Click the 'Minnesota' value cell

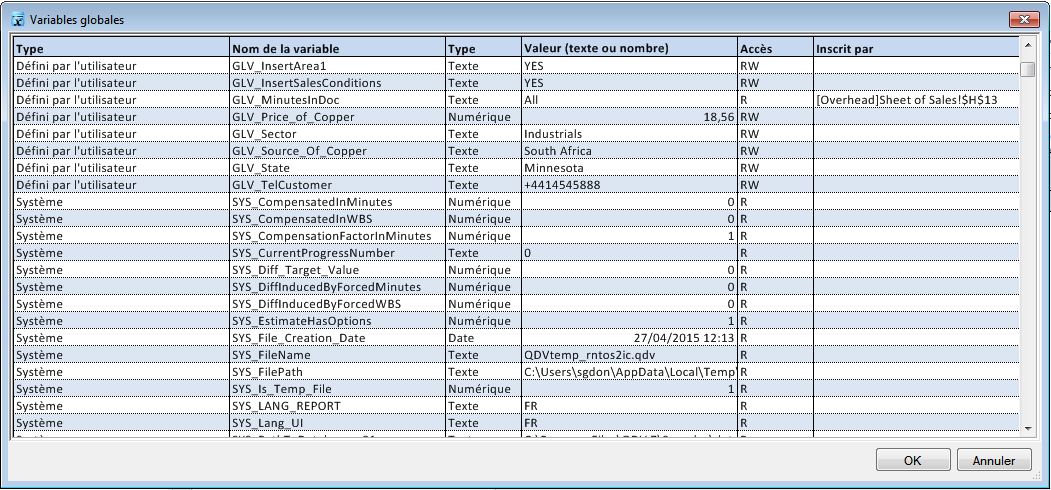click(629, 168)
